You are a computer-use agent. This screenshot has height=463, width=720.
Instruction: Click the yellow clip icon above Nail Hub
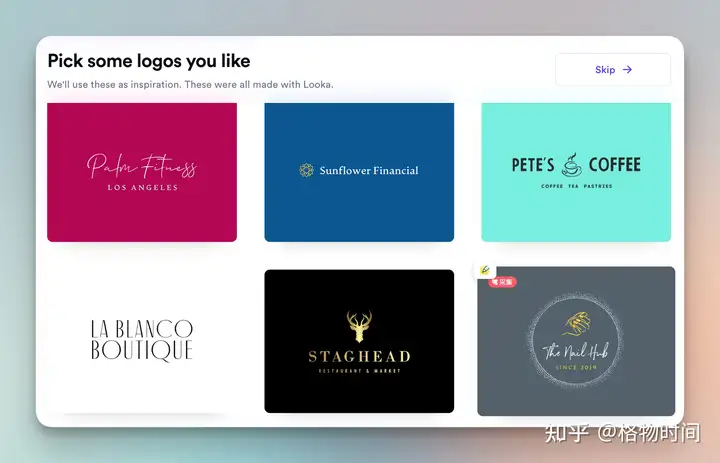[484, 270]
